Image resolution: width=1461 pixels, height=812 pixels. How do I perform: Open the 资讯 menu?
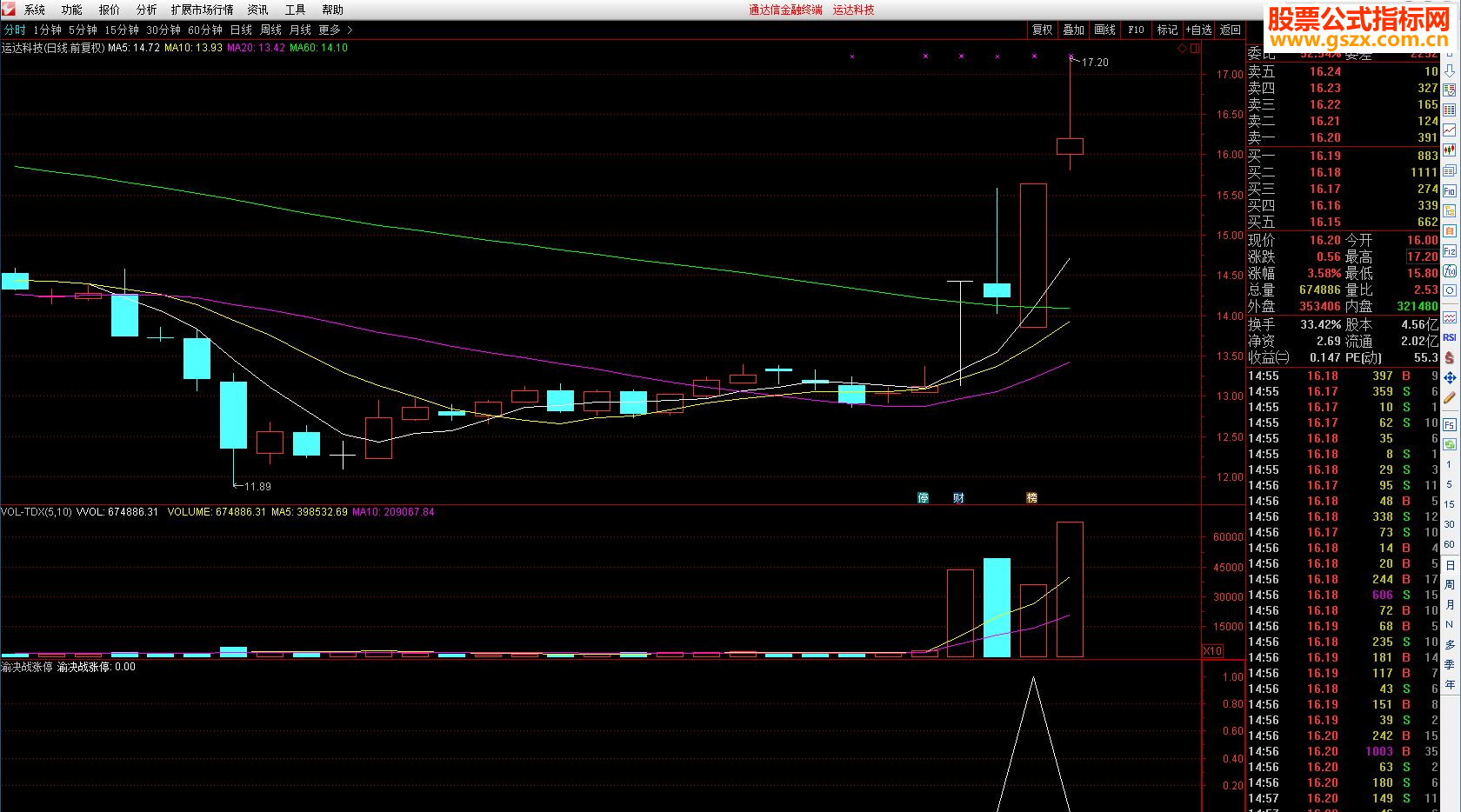(257, 10)
